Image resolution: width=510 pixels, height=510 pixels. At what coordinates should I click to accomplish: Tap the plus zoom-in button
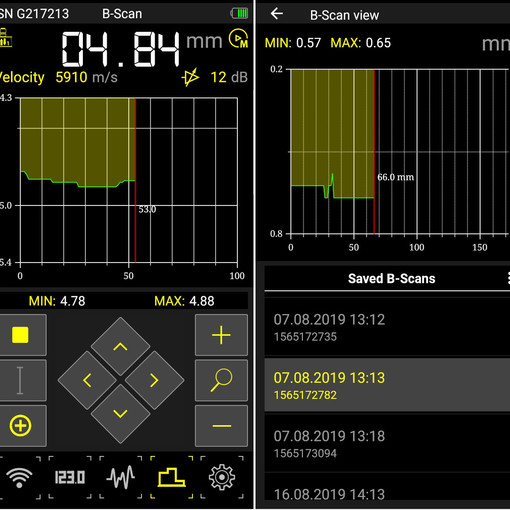[221, 335]
